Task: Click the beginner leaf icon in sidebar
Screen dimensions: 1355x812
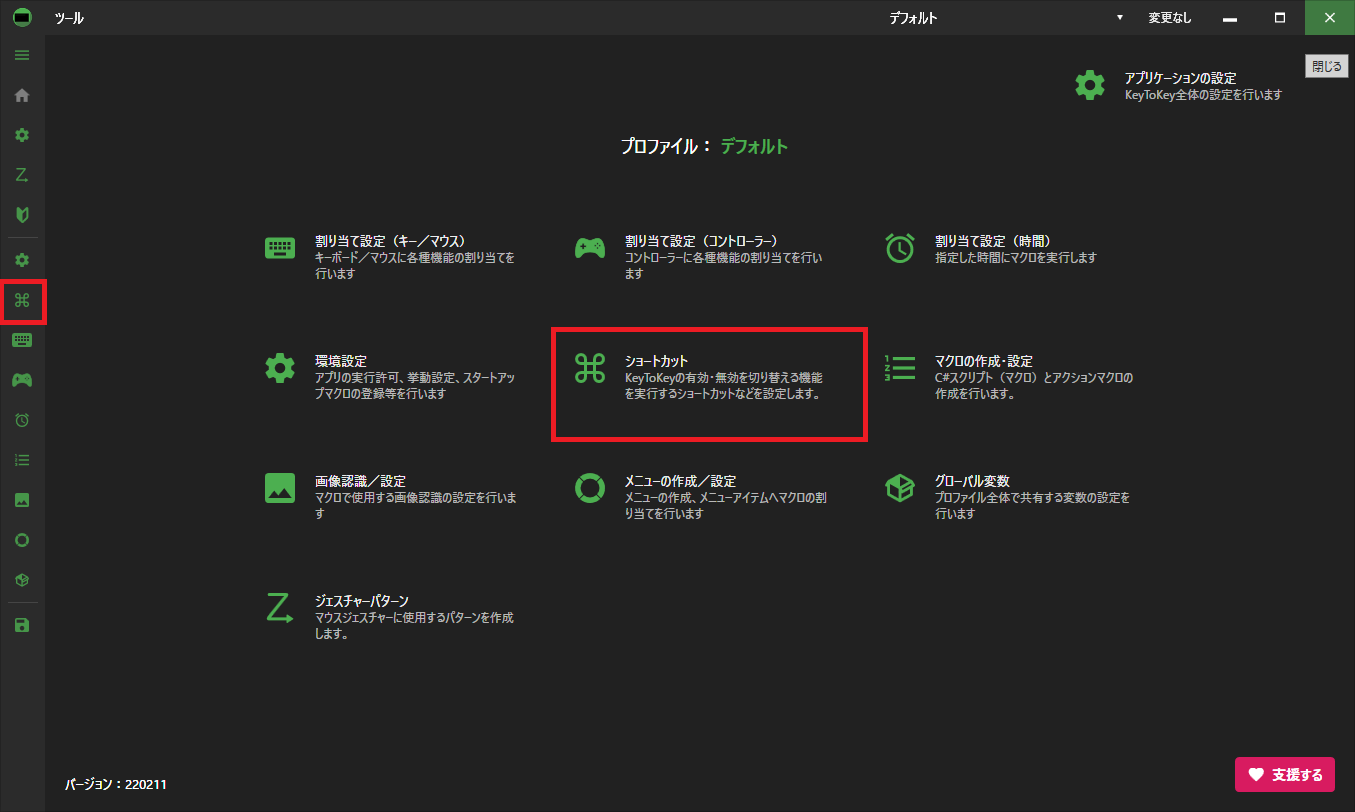Action: tap(22, 214)
